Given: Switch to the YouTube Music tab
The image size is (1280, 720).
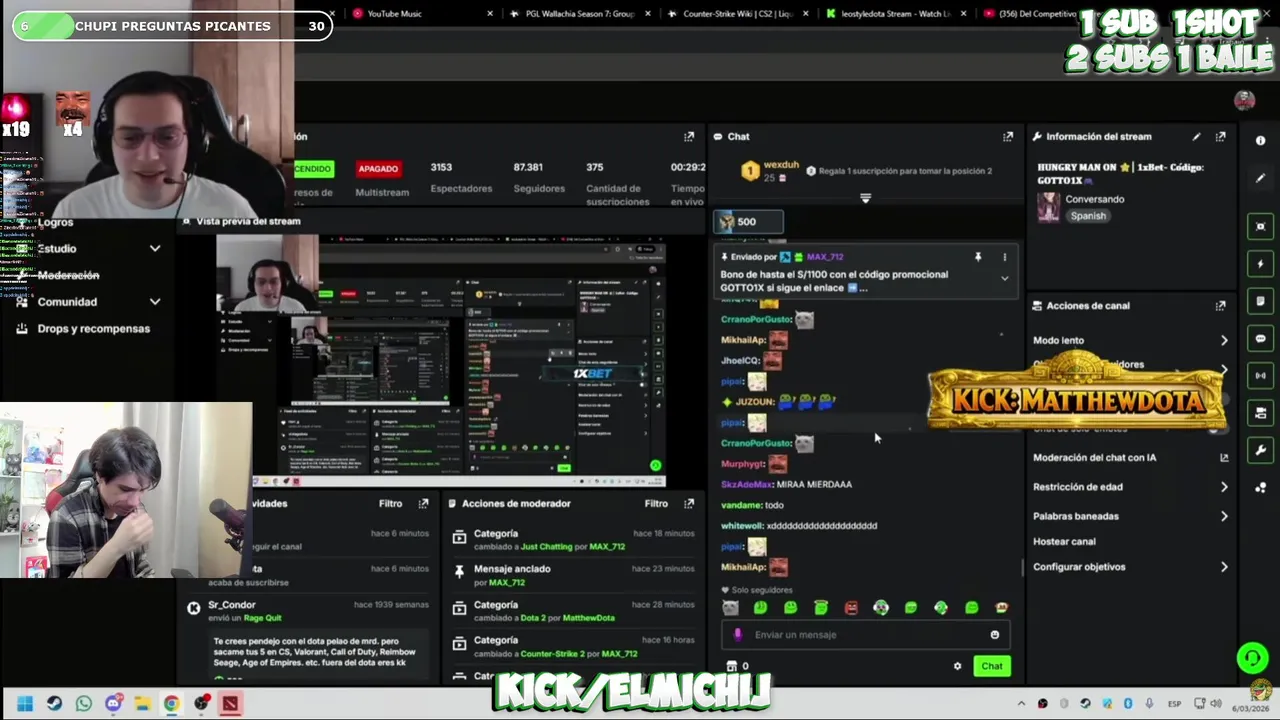Looking at the screenshot, I should click(421, 14).
